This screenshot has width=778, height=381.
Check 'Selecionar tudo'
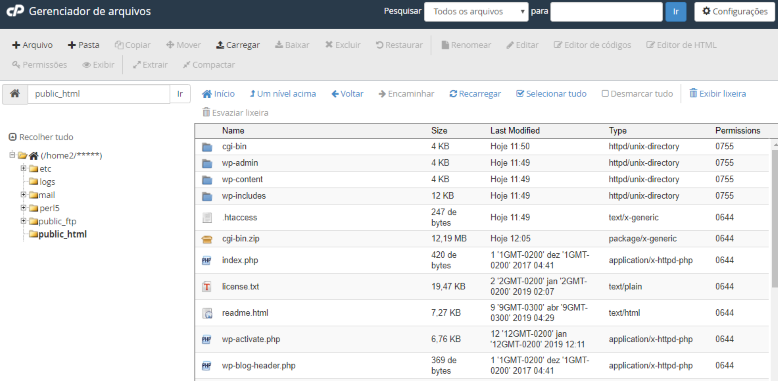551,94
